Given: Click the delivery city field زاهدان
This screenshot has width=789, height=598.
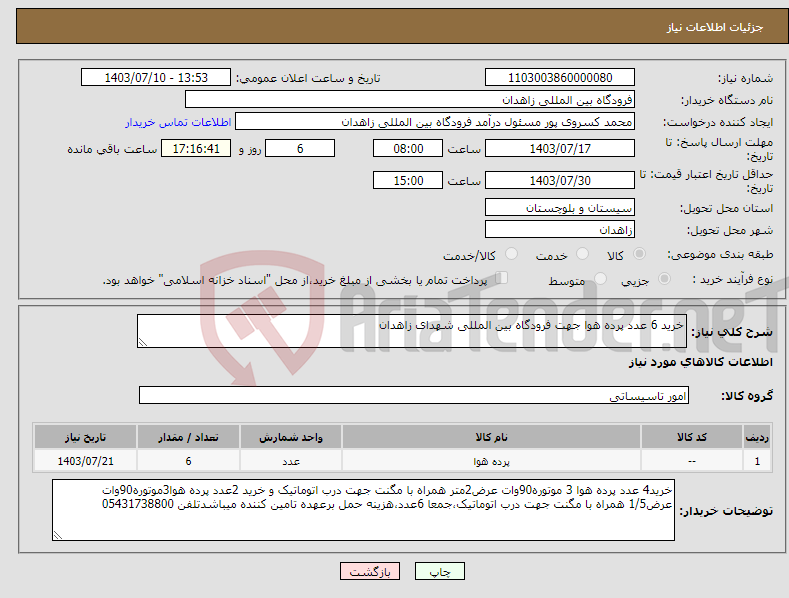Looking at the screenshot, I should [560, 230].
